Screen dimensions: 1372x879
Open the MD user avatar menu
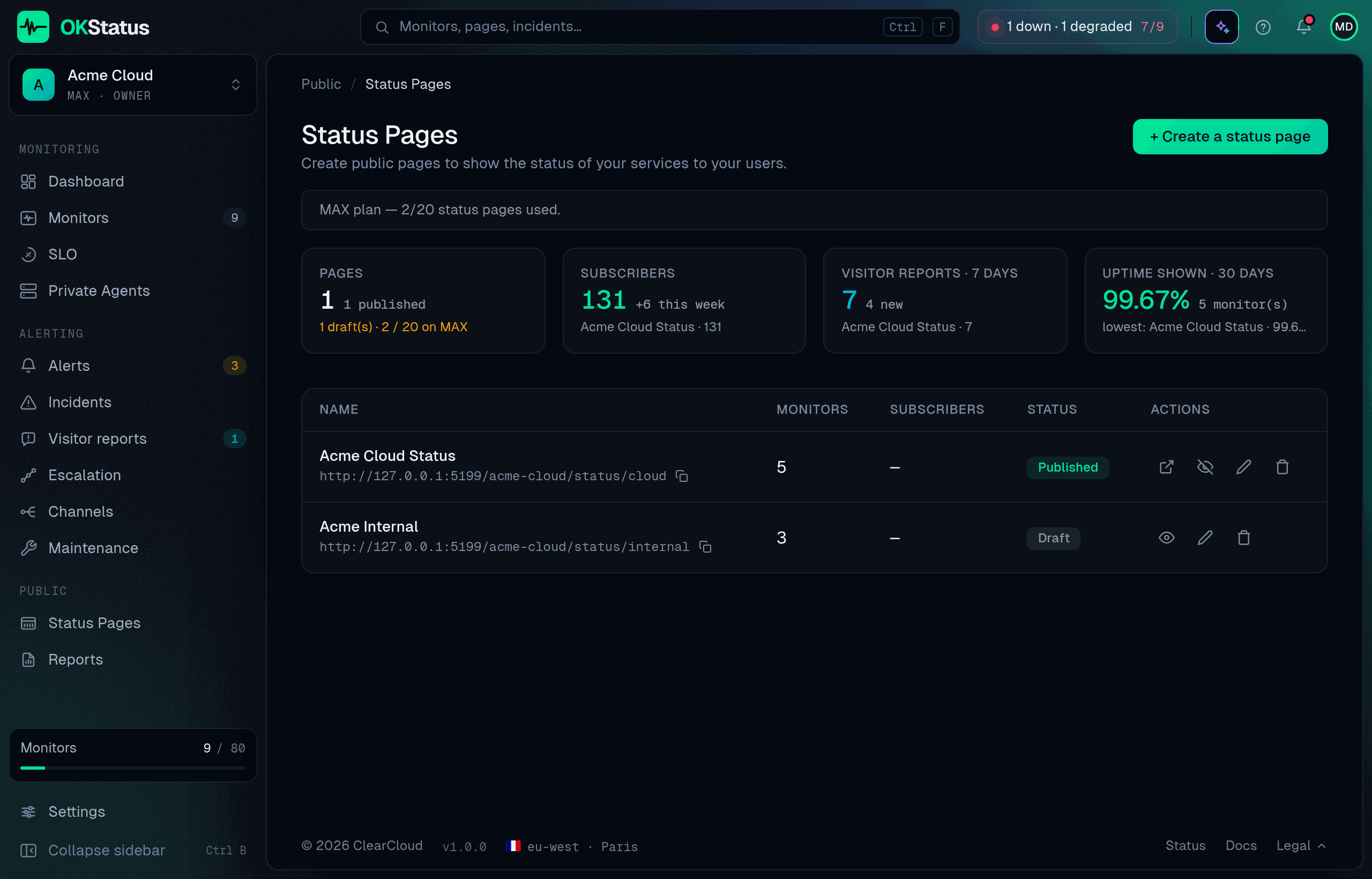point(1344,27)
